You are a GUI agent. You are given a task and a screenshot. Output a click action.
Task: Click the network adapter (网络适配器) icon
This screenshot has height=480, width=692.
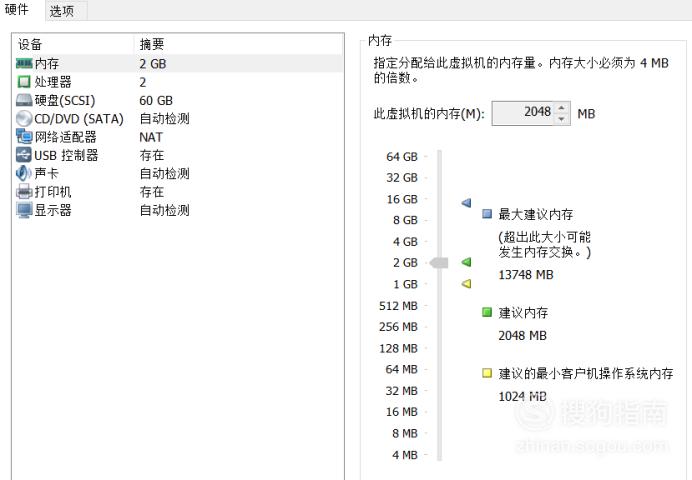pos(24,137)
